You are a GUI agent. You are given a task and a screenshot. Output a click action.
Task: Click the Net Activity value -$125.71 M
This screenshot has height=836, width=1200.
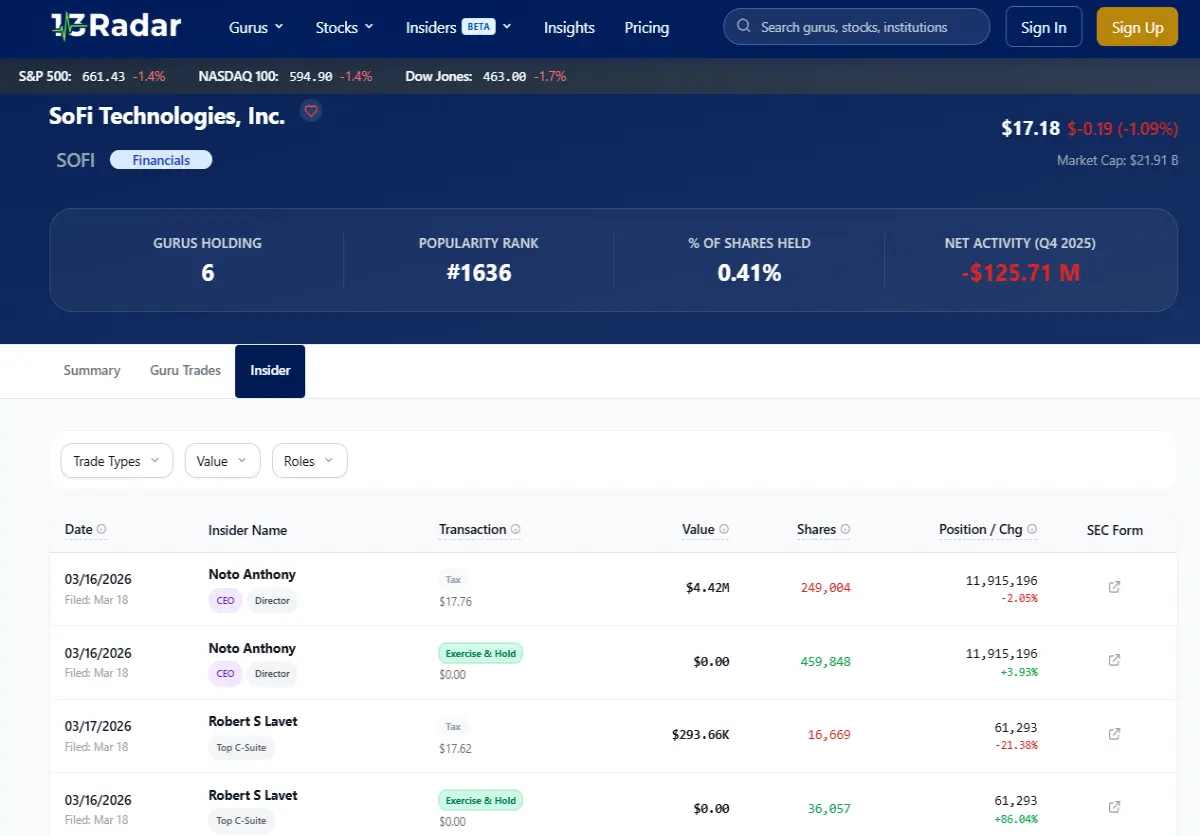(1020, 272)
